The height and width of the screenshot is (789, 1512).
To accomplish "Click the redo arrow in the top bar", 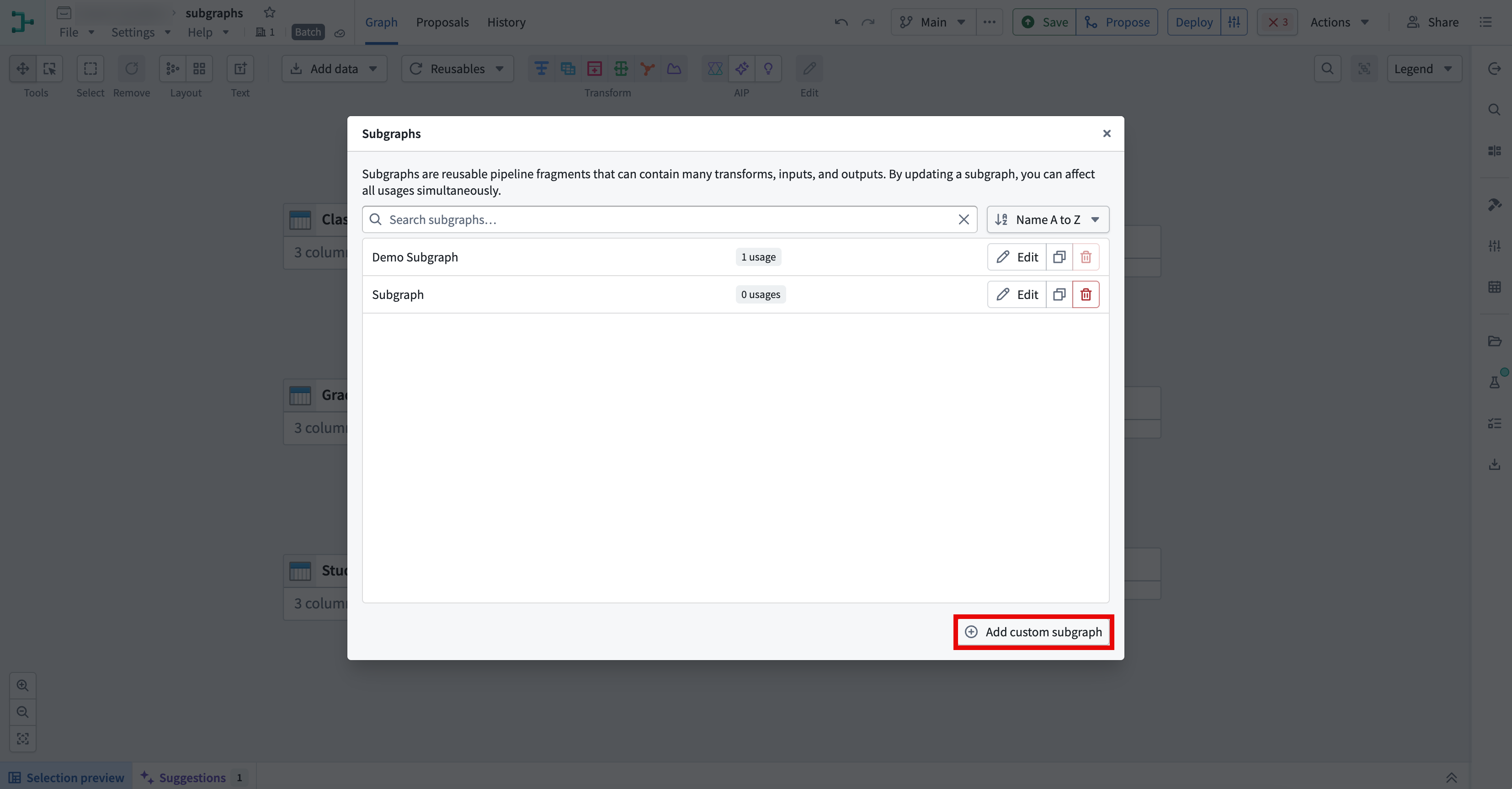I will click(868, 22).
